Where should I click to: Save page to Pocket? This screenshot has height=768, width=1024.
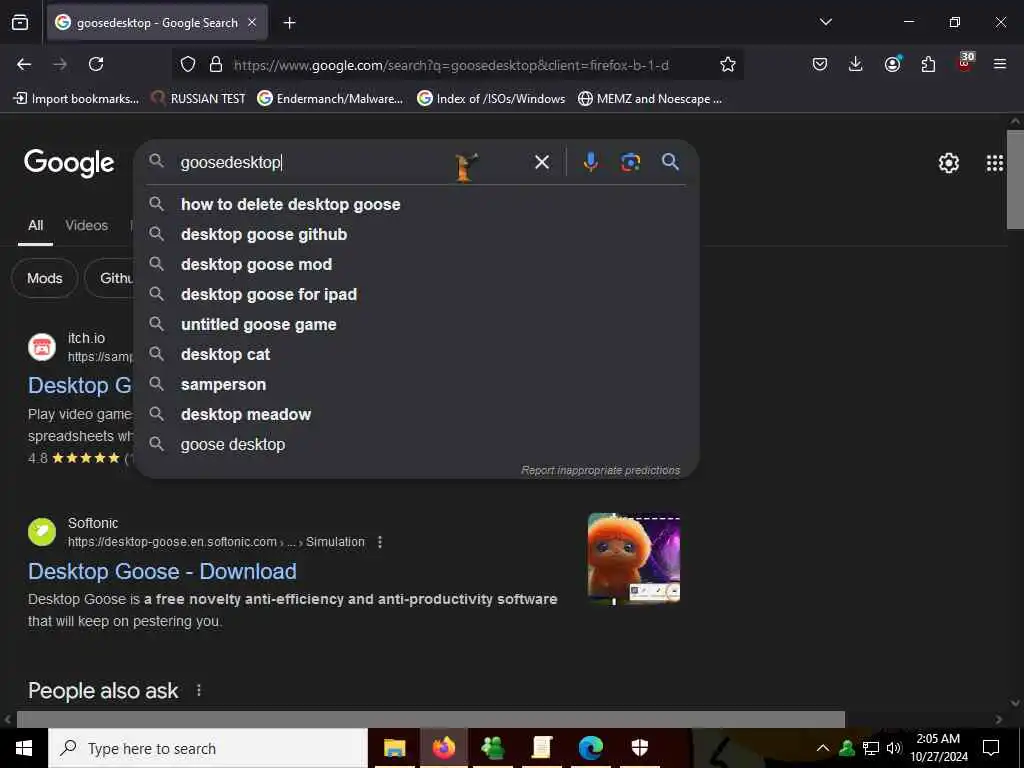click(x=820, y=64)
